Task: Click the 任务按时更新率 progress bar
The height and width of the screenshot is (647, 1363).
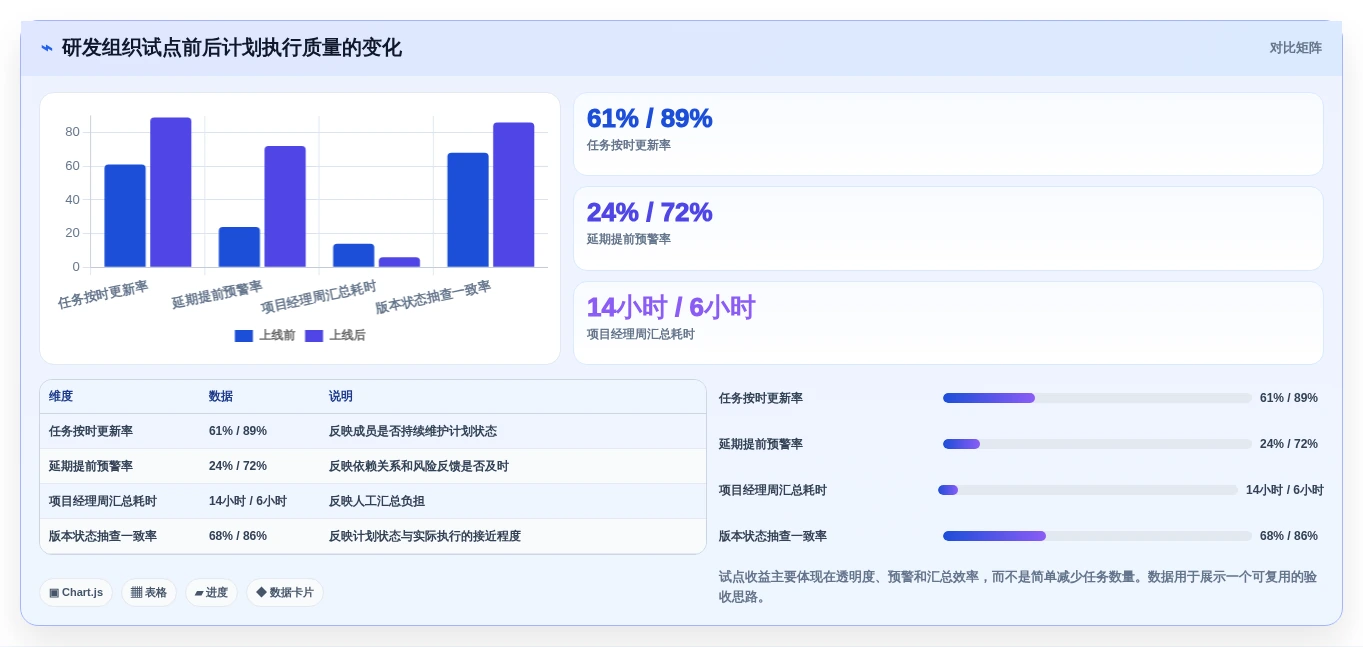Action: click(1097, 398)
